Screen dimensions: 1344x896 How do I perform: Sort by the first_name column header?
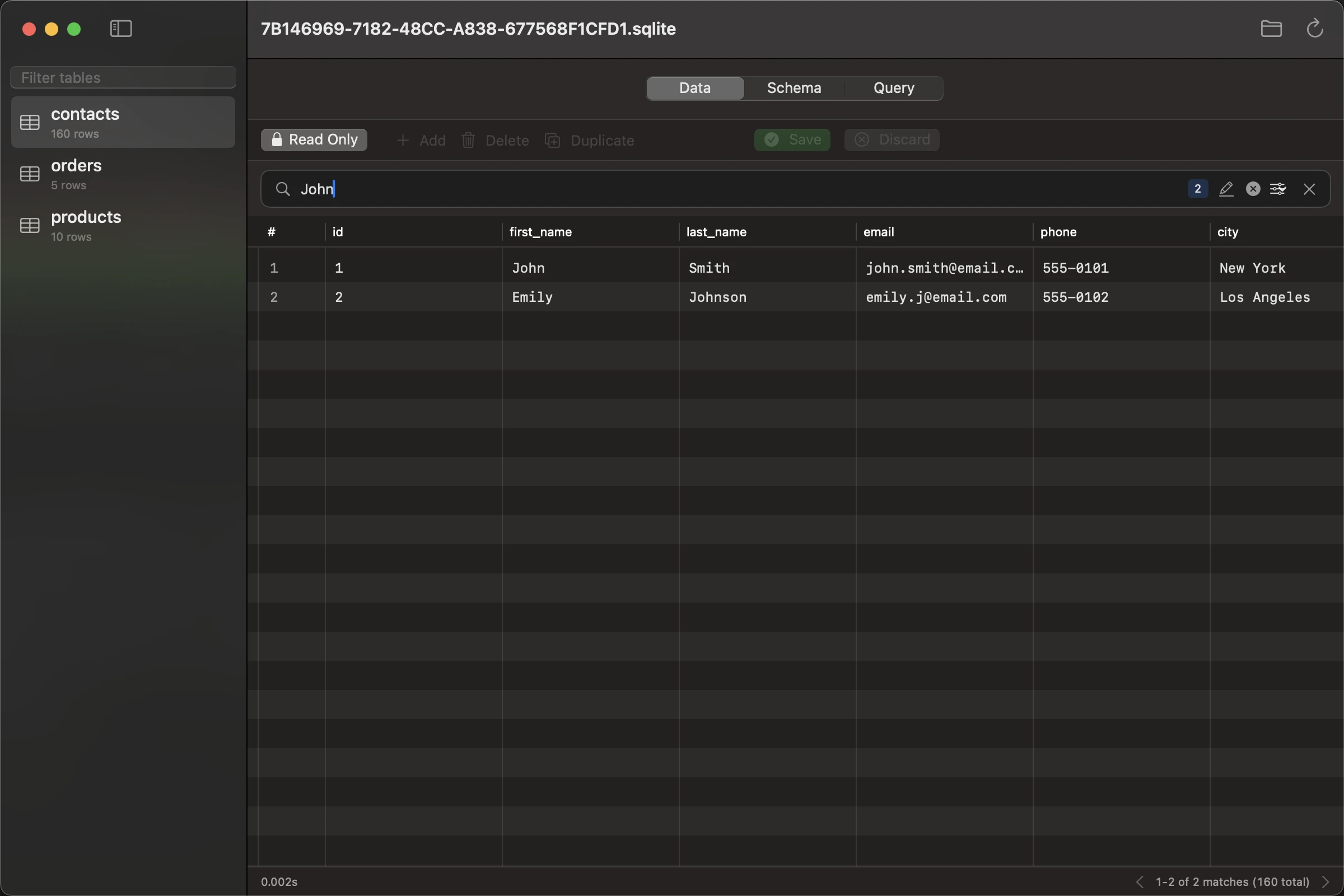[540, 232]
